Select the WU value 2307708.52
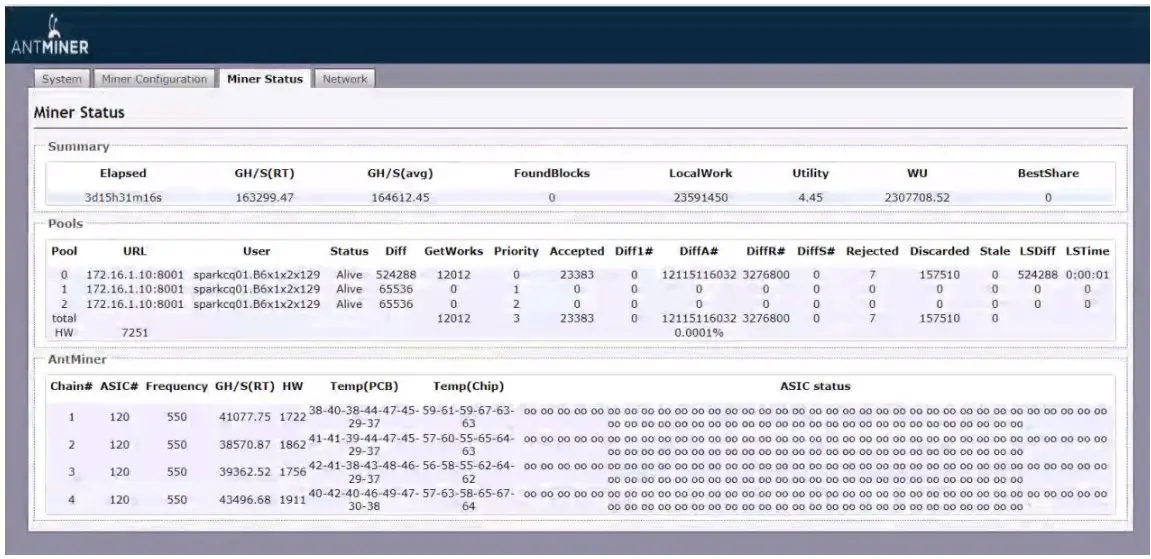1151x559 pixels. click(918, 197)
